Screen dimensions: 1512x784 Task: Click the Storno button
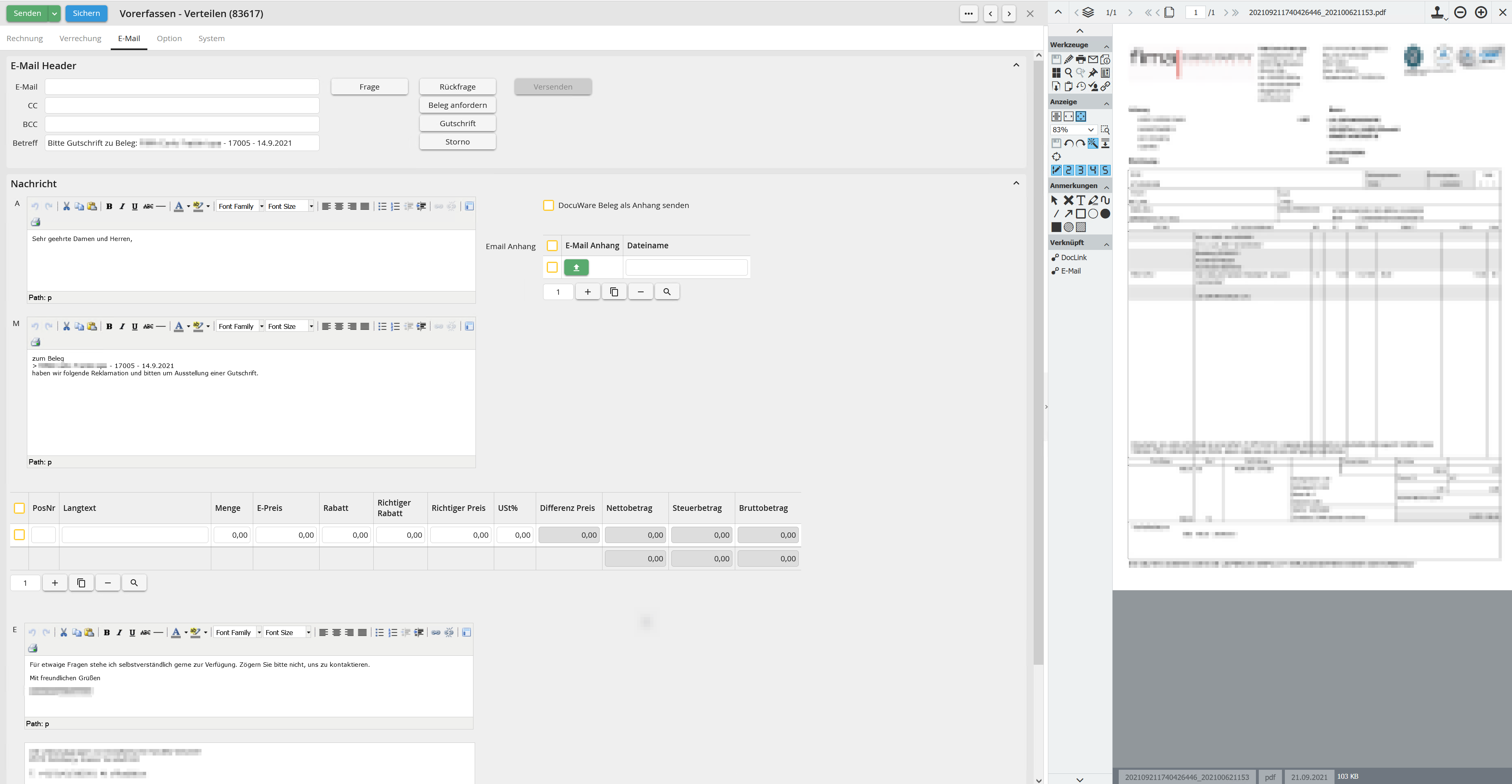click(x=457, y=141)
